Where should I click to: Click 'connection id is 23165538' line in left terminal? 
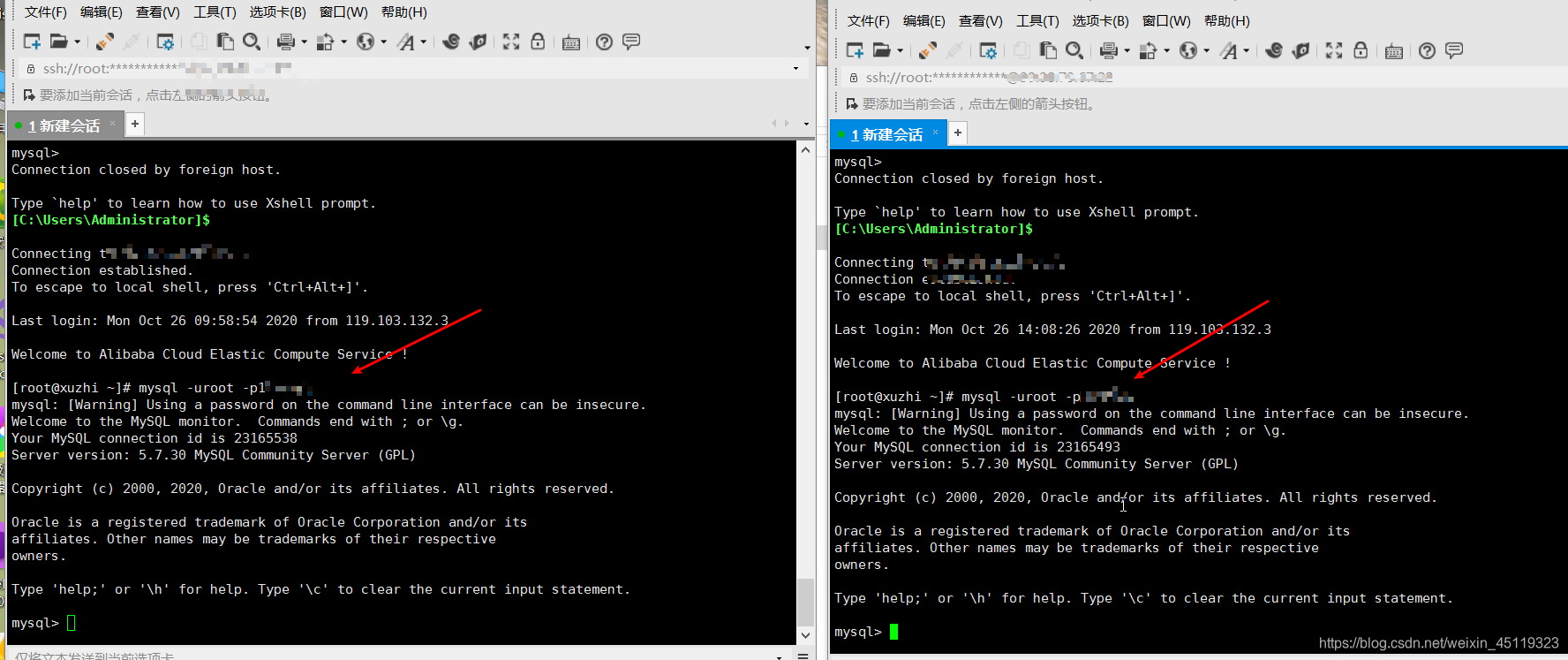click(x=155, y=438)
